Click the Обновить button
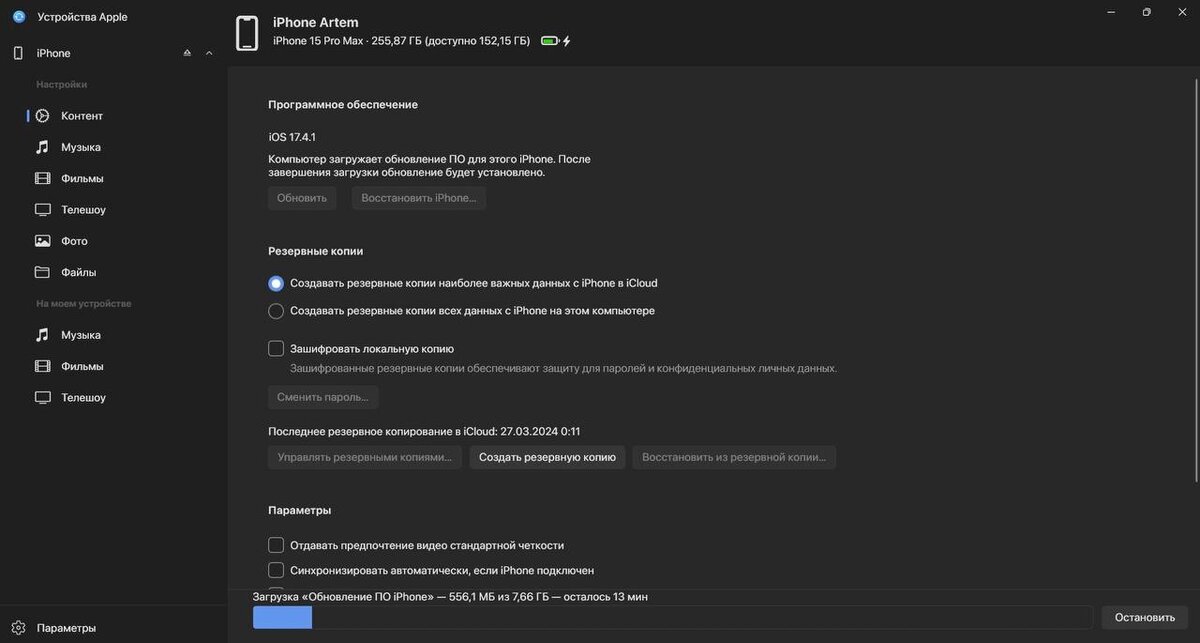The height and width of the screenshot is (643, 1200). 302,198
